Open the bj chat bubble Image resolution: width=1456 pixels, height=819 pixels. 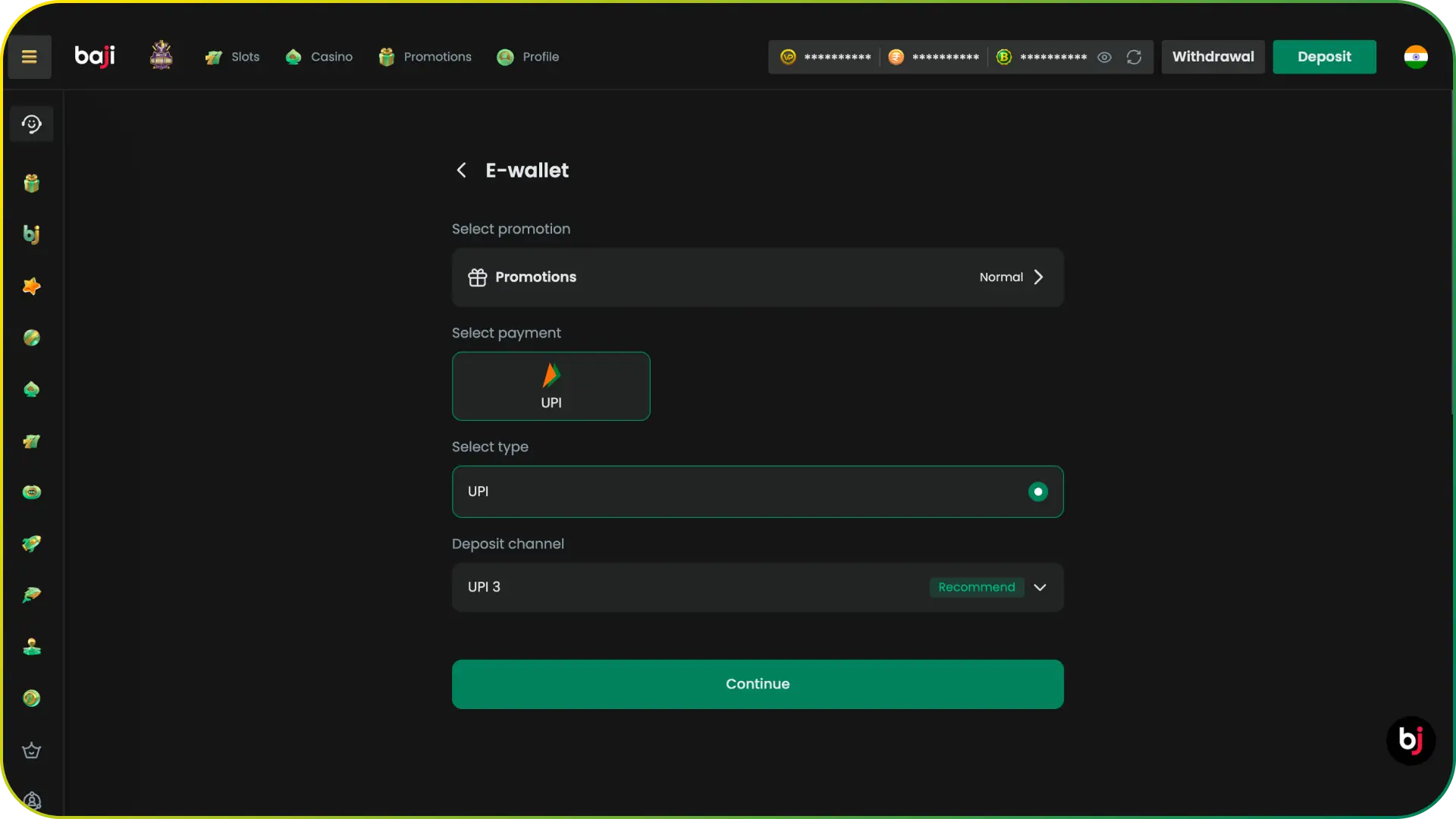(x=1410, y=739)
